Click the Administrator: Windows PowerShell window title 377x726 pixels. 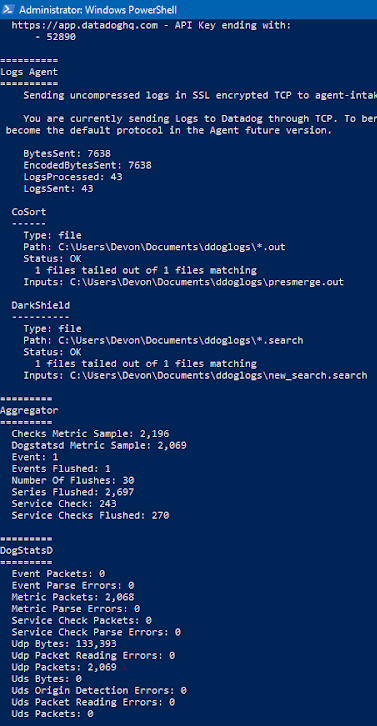click(x=98, y=10)
